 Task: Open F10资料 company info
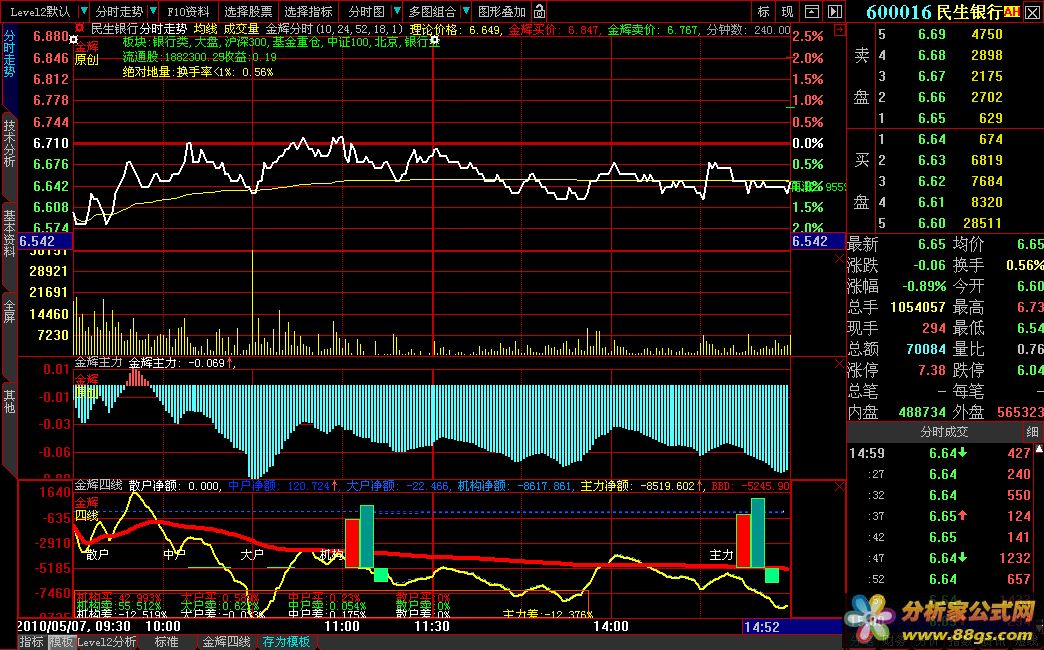pos(188,11)
